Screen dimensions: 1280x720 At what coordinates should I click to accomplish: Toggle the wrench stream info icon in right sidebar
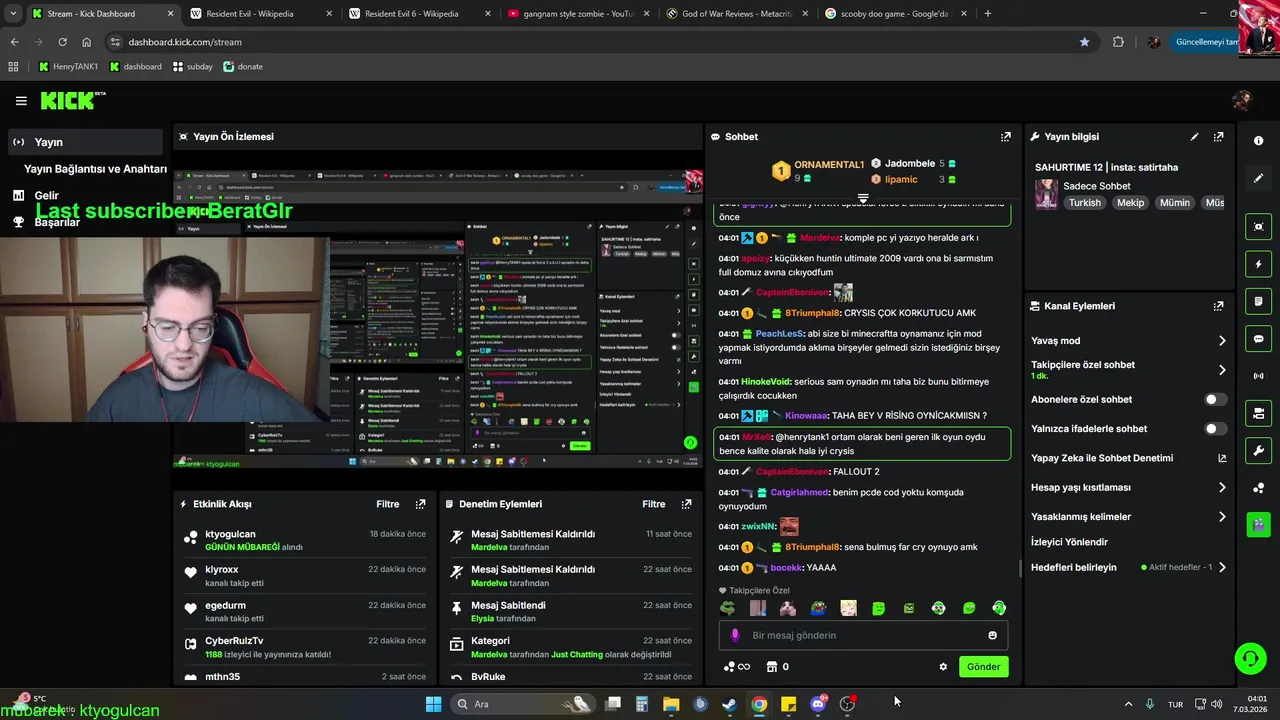pyautogui.click(x=1258, y=450)
